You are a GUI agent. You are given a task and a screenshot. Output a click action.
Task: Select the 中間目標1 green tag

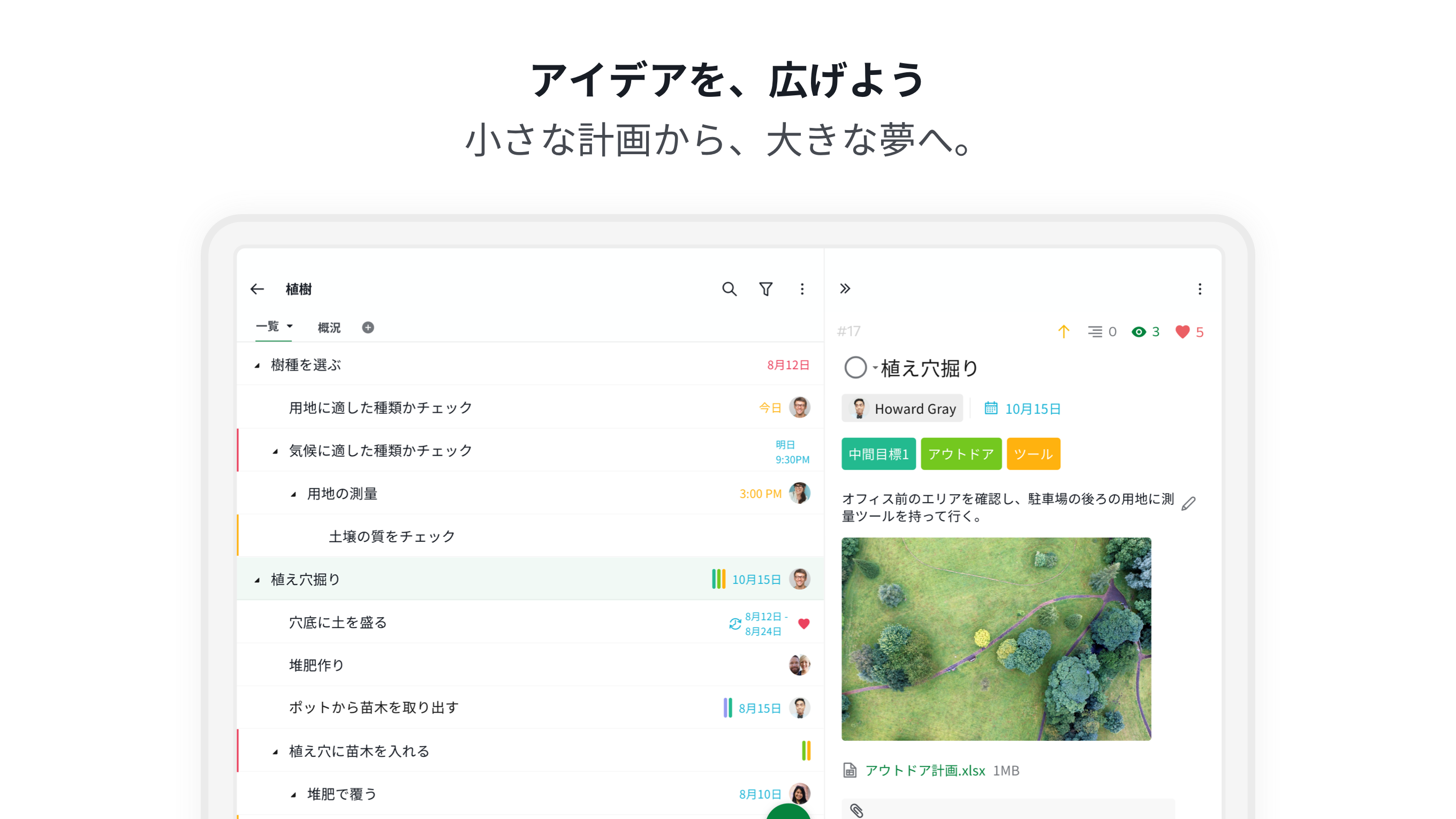coord(878,454)
